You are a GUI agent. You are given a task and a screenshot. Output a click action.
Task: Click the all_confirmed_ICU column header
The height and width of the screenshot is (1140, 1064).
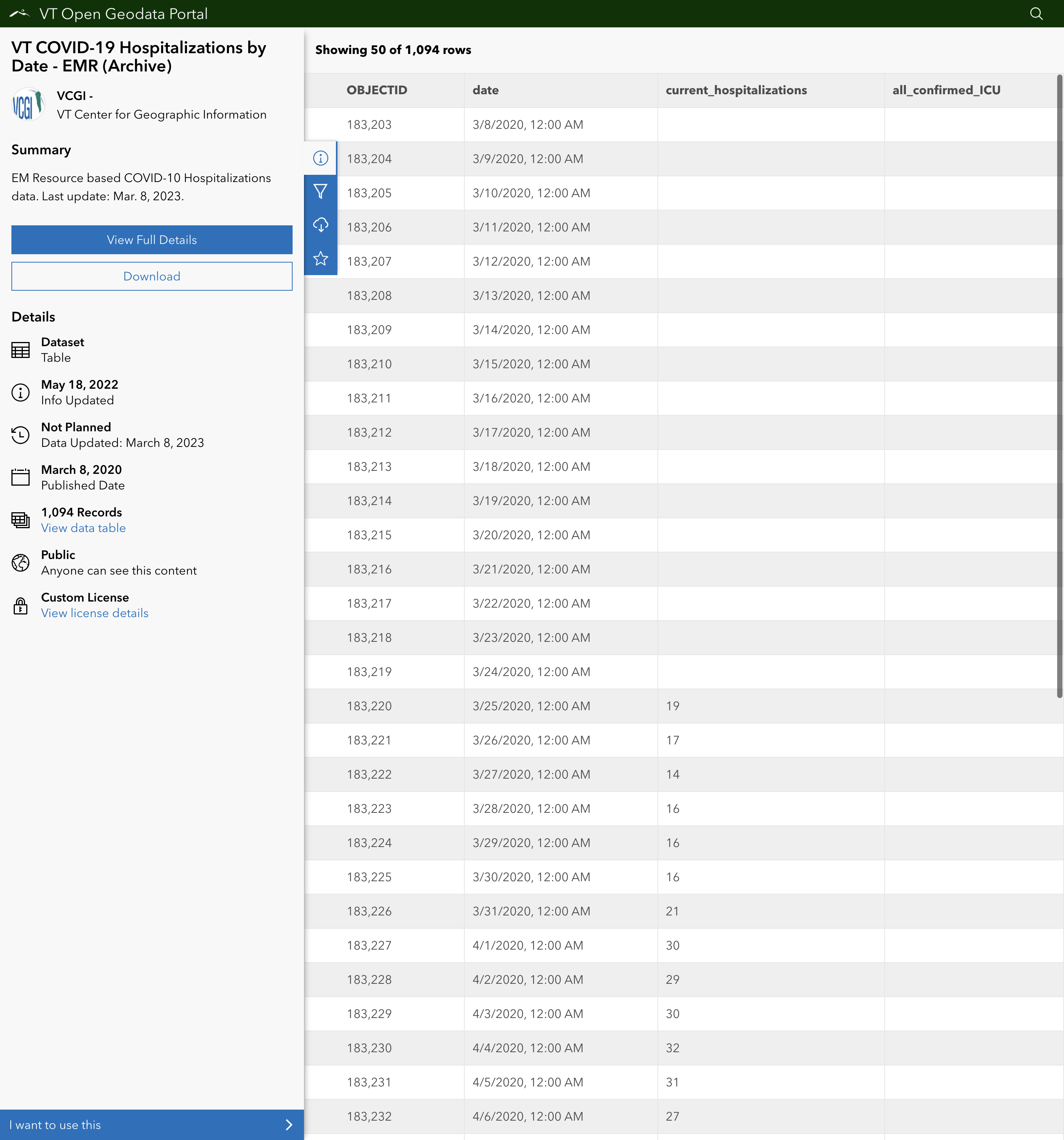tap(946, 90)
